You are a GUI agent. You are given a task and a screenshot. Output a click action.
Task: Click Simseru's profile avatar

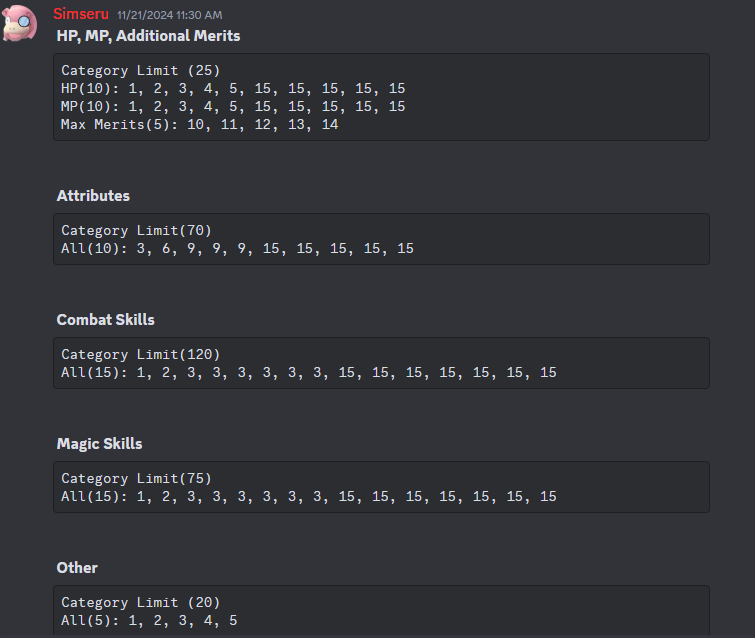tap(20, 24)
